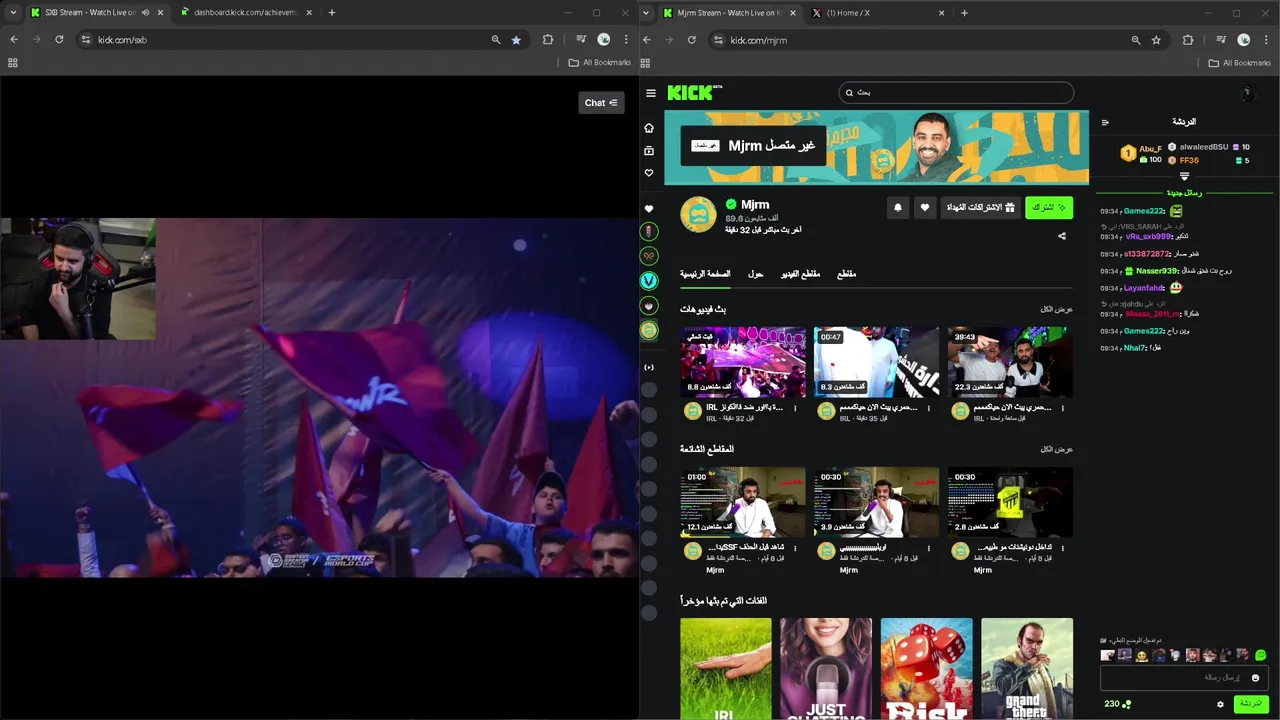This screenshot has height=720, width=1280.
Task: Click the share icon below subscribe button
Action: pos(1062,237)
